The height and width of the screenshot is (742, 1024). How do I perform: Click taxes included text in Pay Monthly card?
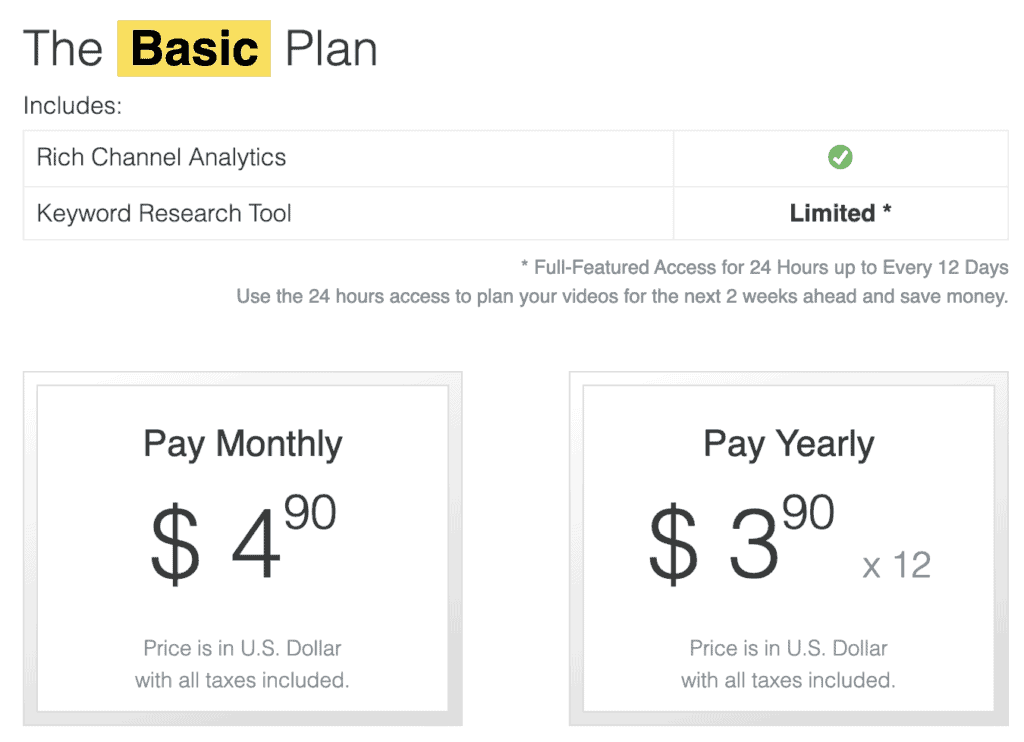pyautogui.click(x=242, y=680)
